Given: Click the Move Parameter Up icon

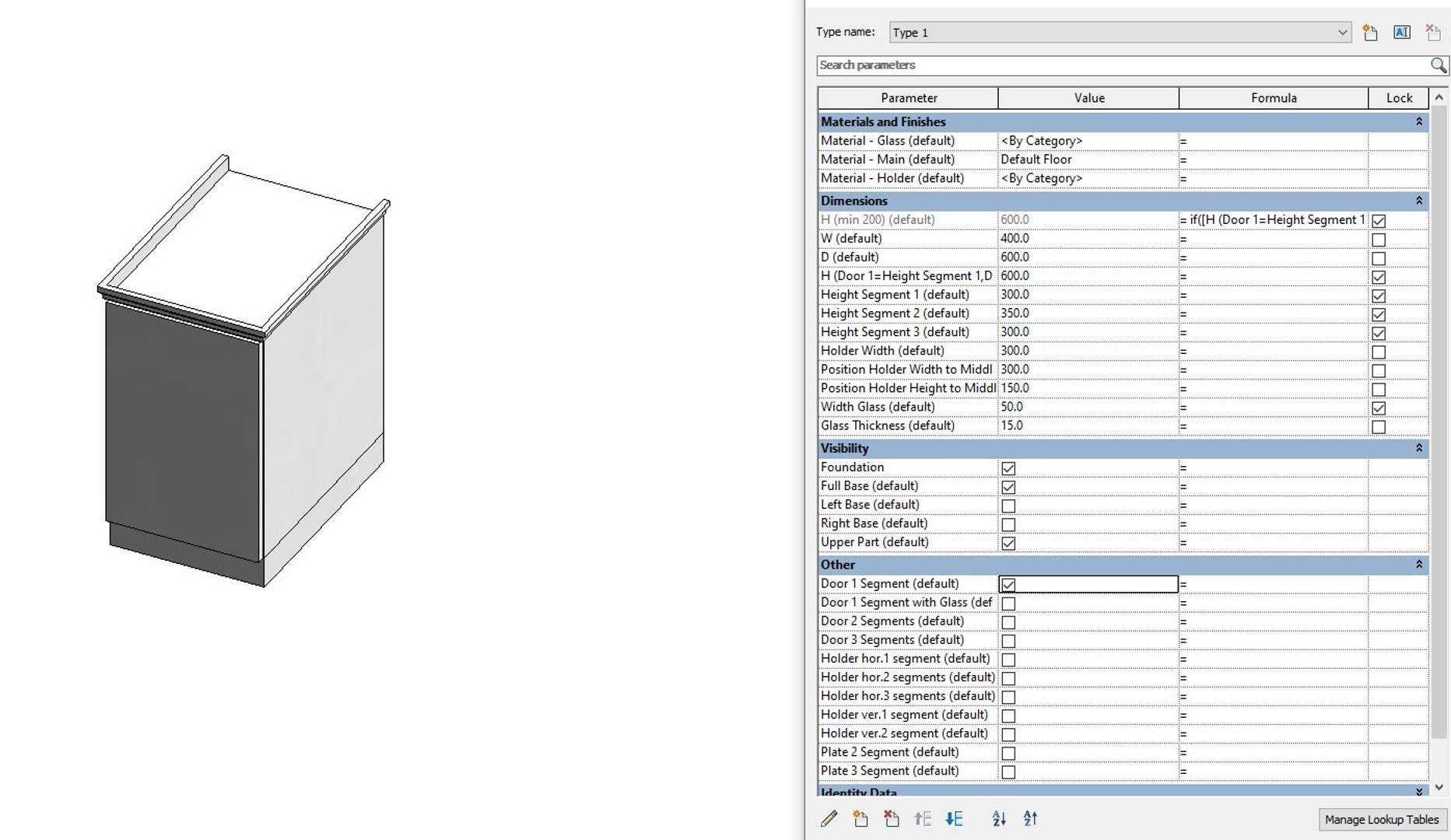Looking at the screenshot, I should (x=923, y=818).
